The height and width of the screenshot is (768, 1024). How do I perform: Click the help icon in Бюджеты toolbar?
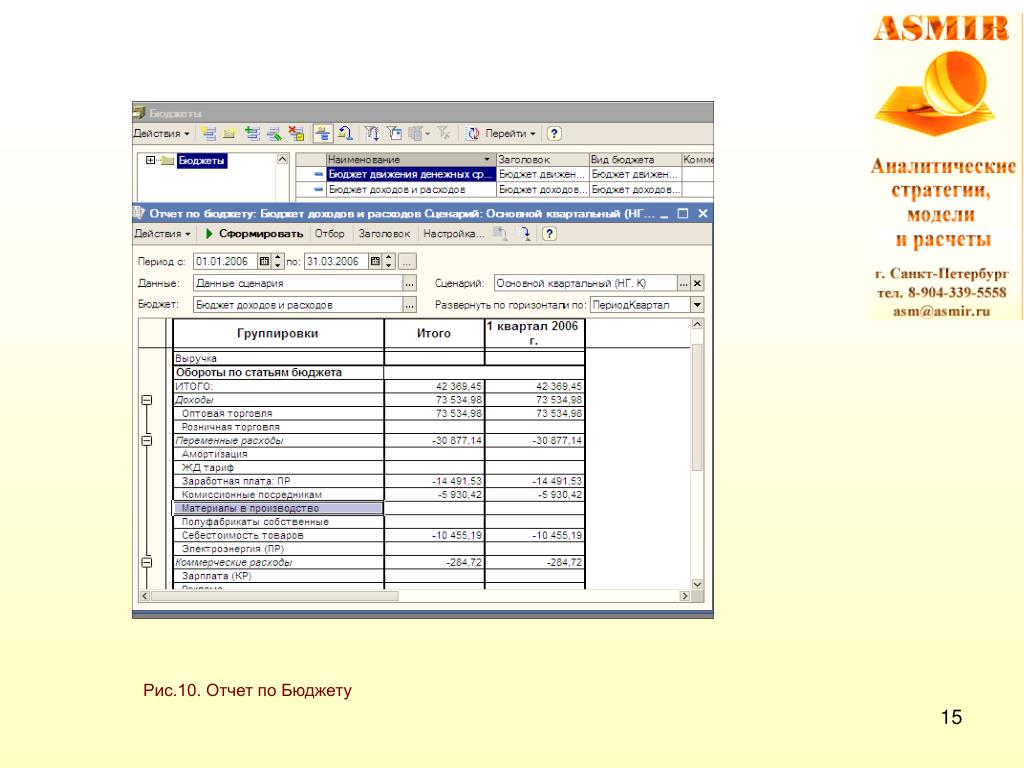554,134
